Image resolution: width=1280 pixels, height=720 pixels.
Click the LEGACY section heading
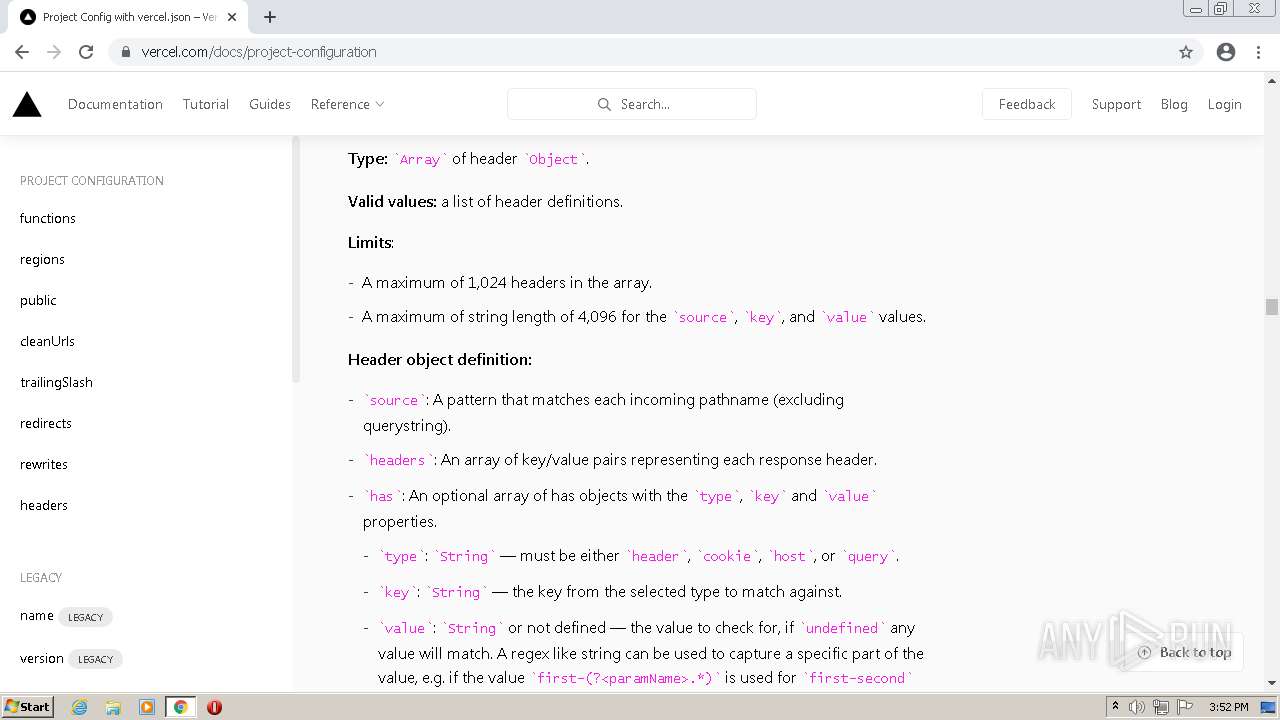[41, 578]
